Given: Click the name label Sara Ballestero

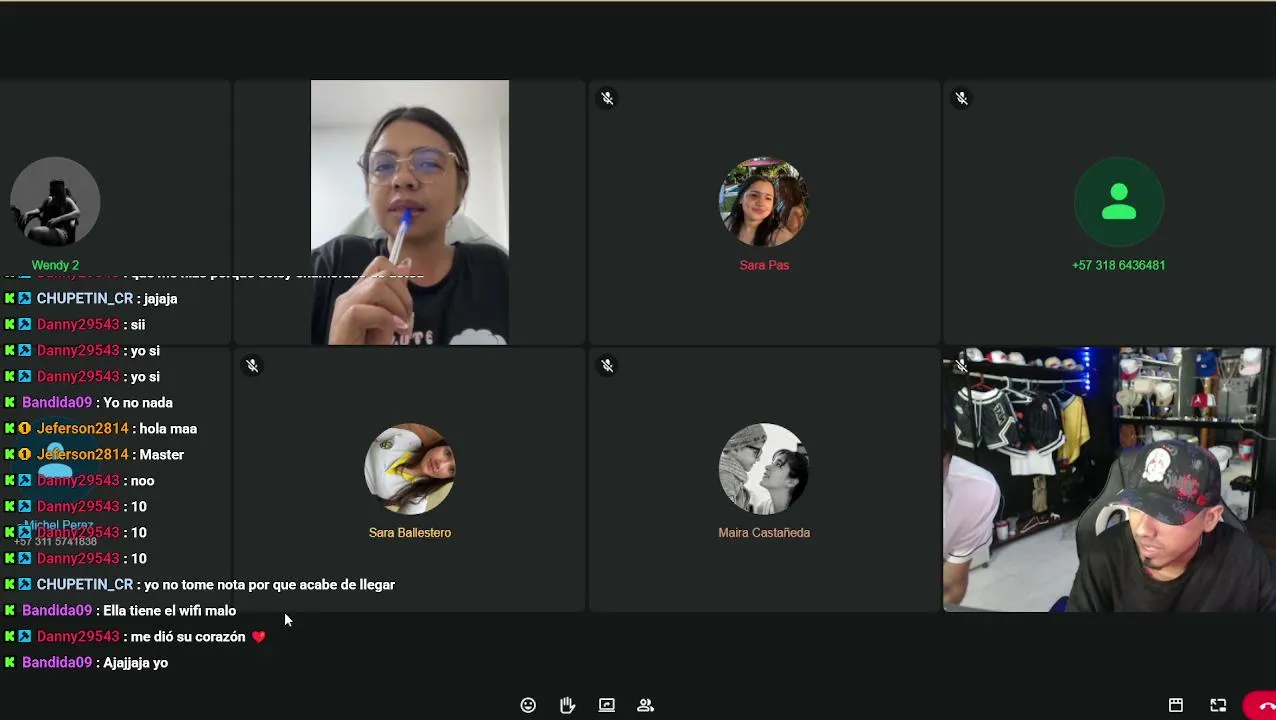Looking at the screenshot, I should click(x=410, y=532).
